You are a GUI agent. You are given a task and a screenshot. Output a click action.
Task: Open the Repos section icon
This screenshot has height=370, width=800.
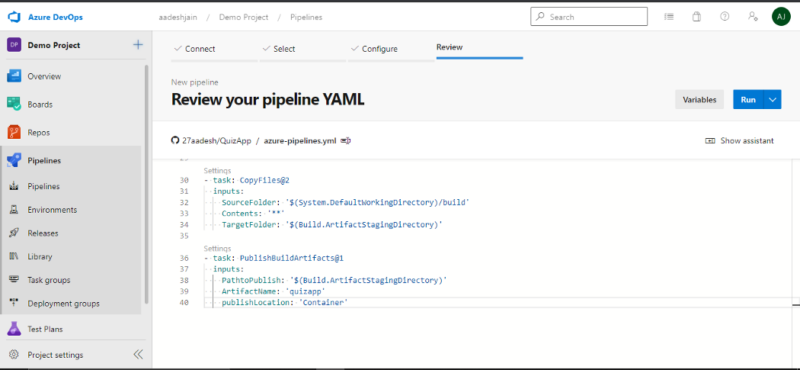tap(14, 132)
